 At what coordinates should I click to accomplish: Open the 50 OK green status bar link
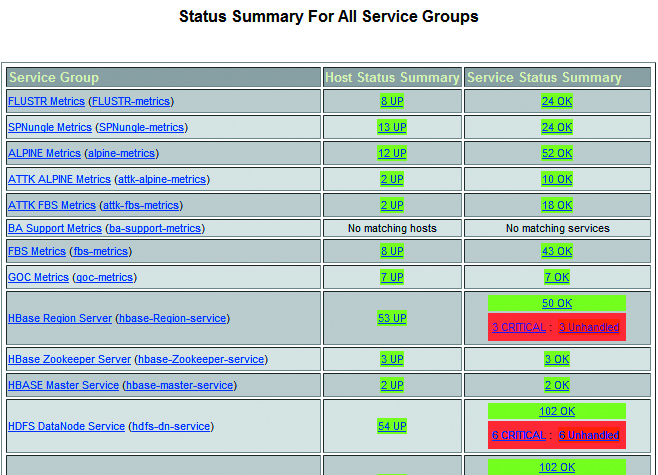(557, 303)
